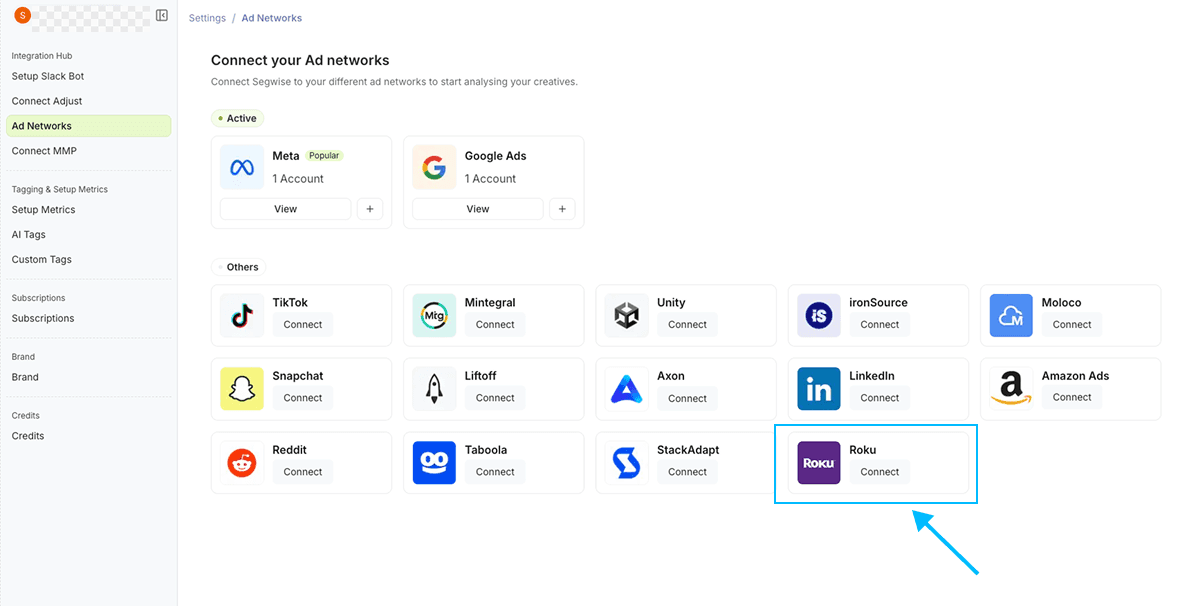Screen dimensions: 1198x610
Task: Connect Axon ad network
Action: coord(688,398)
